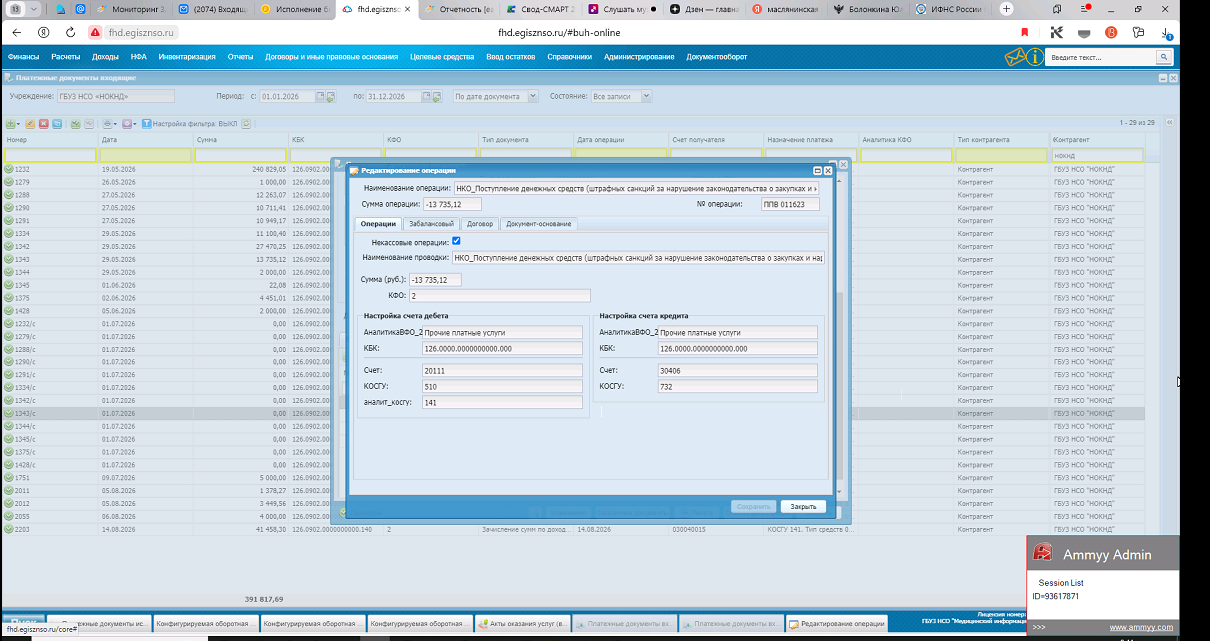Click the red bookmark icon in address bar
The height and width of the screenshot is (641, 1210).
[1024, 32]
